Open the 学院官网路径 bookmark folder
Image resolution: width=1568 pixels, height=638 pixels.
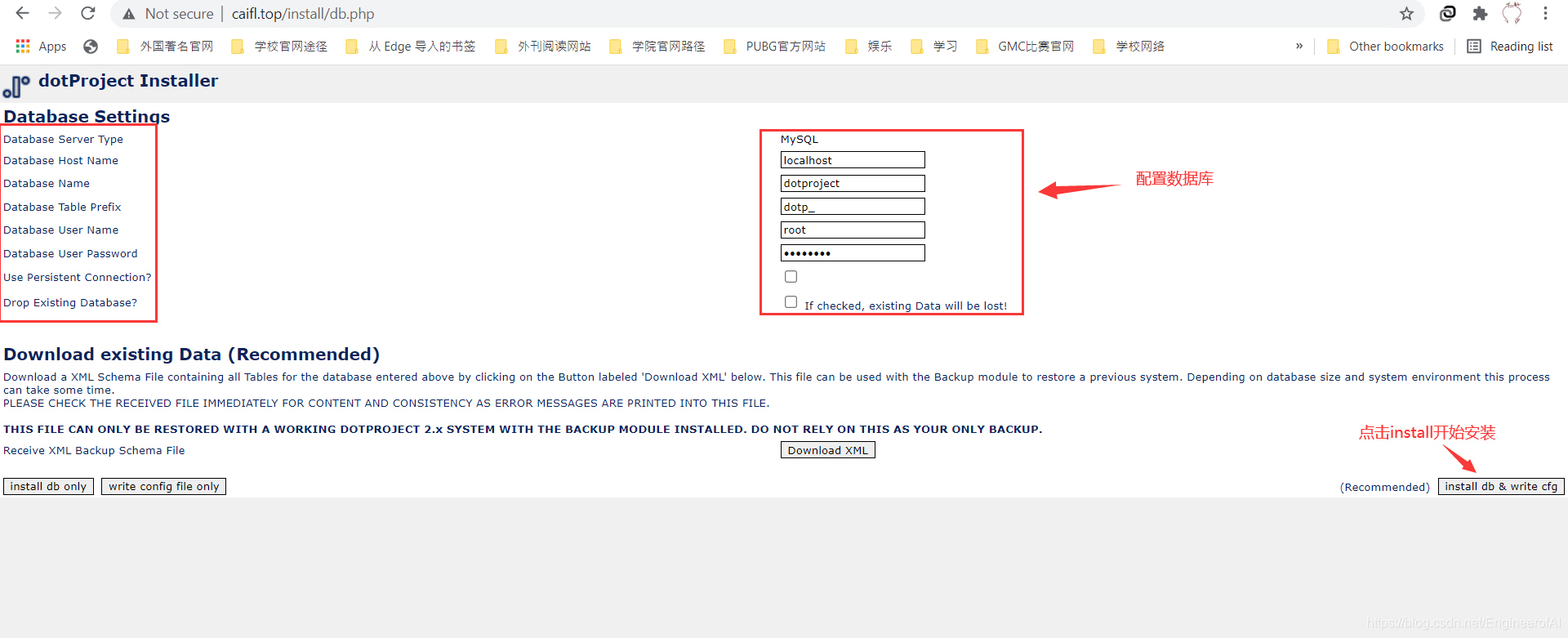tap(657, 47)
